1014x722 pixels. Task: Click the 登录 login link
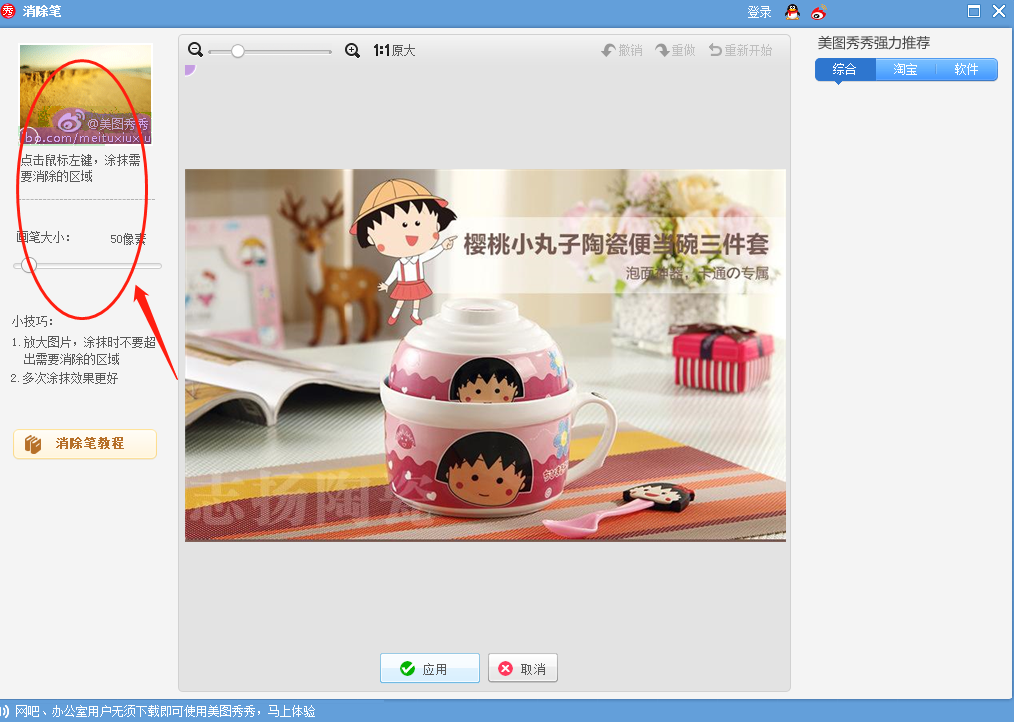[759, 12]
